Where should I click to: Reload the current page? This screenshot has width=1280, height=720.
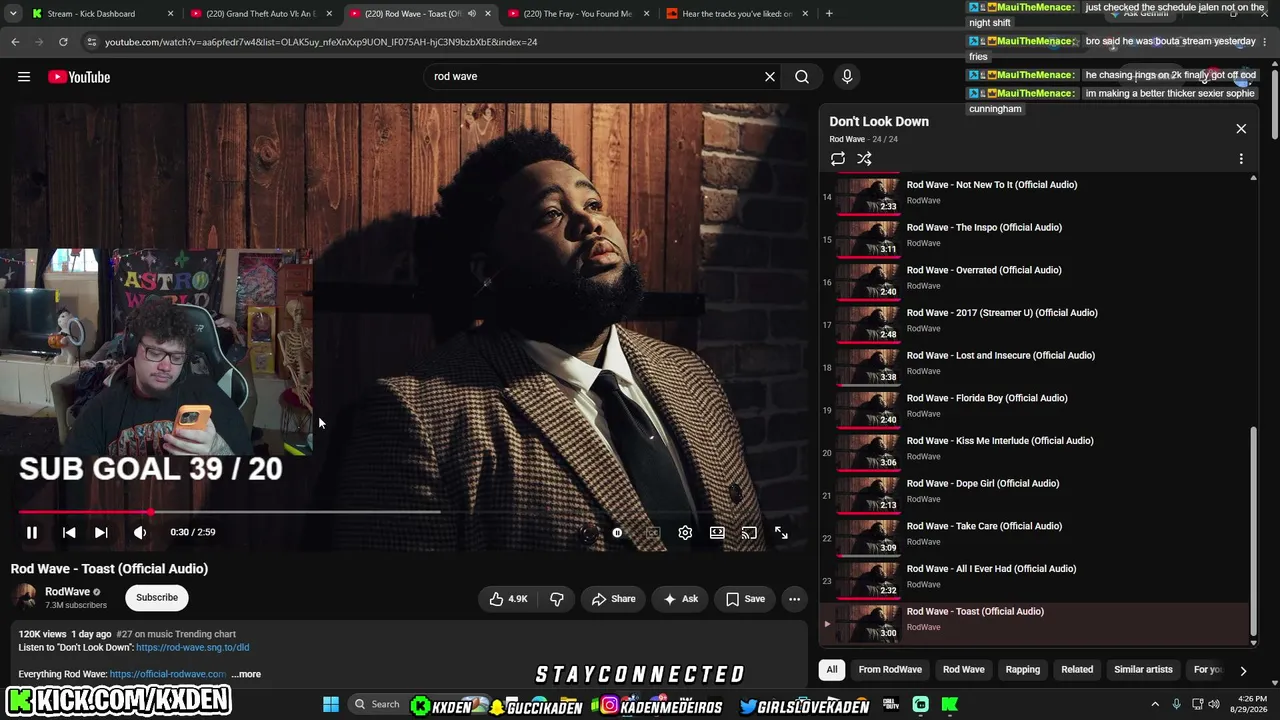[63, 42]
